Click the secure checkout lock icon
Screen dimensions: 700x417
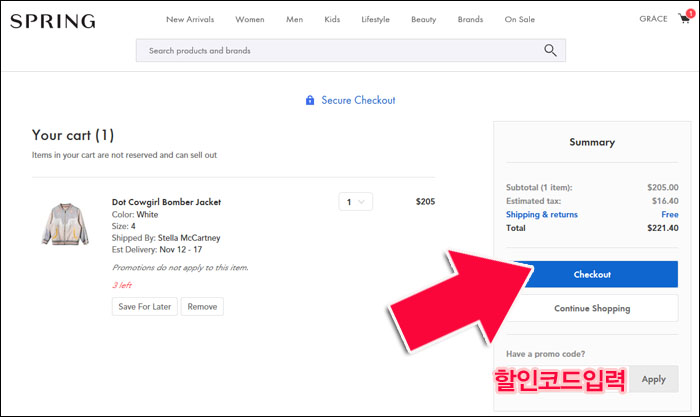(x=310, y=100)
